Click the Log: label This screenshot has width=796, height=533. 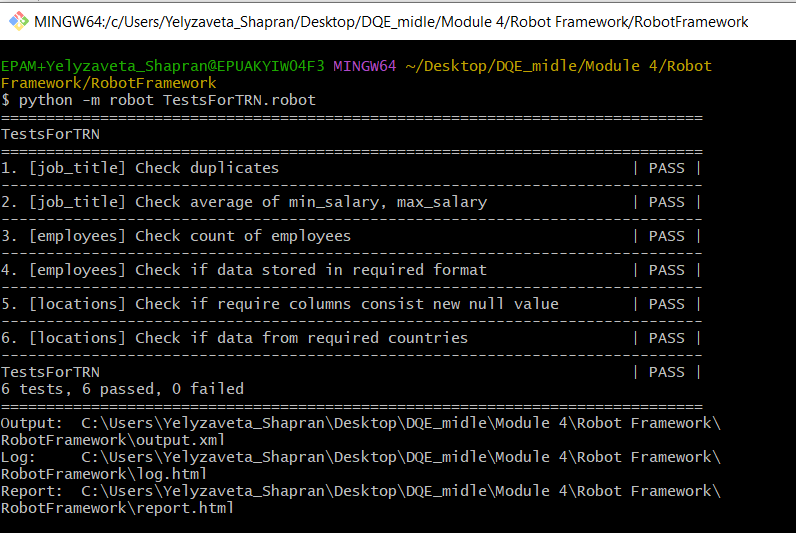[x=18, y=457]
